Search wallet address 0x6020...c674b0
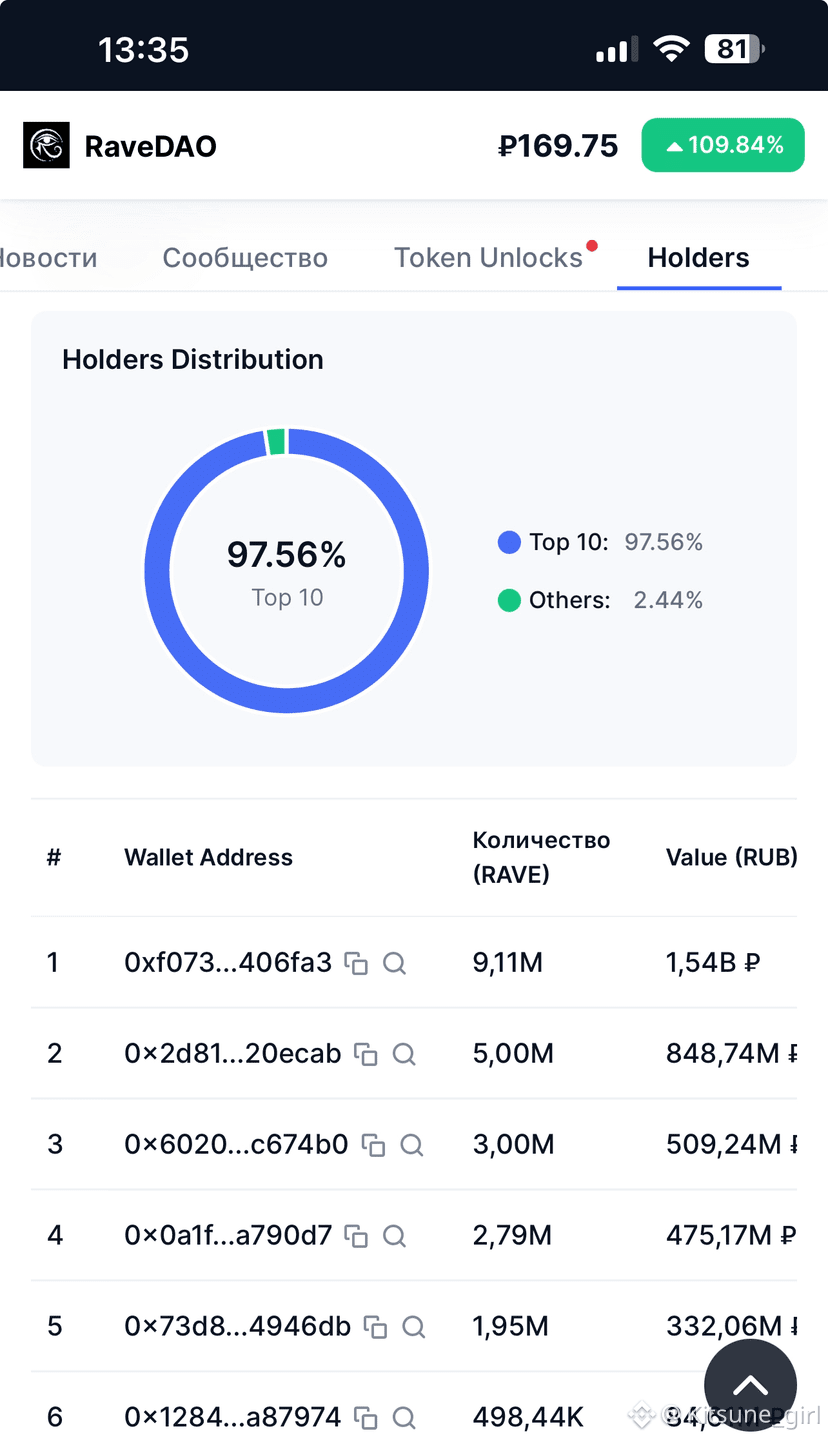 pos(411,1145)
